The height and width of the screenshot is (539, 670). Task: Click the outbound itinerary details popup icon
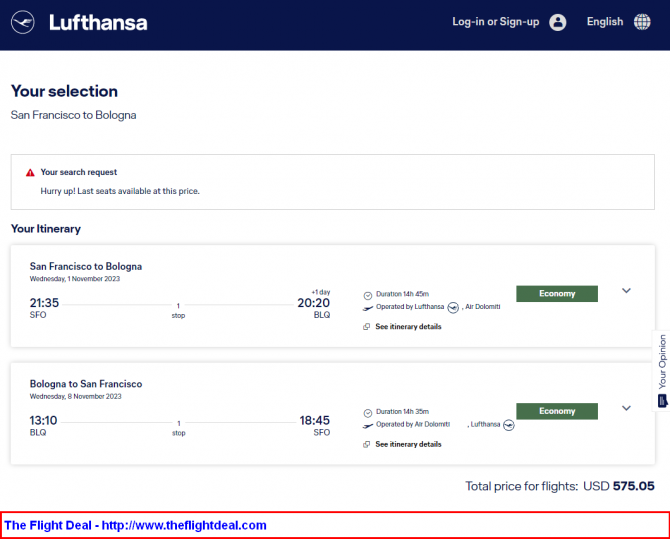coord(366,327)
